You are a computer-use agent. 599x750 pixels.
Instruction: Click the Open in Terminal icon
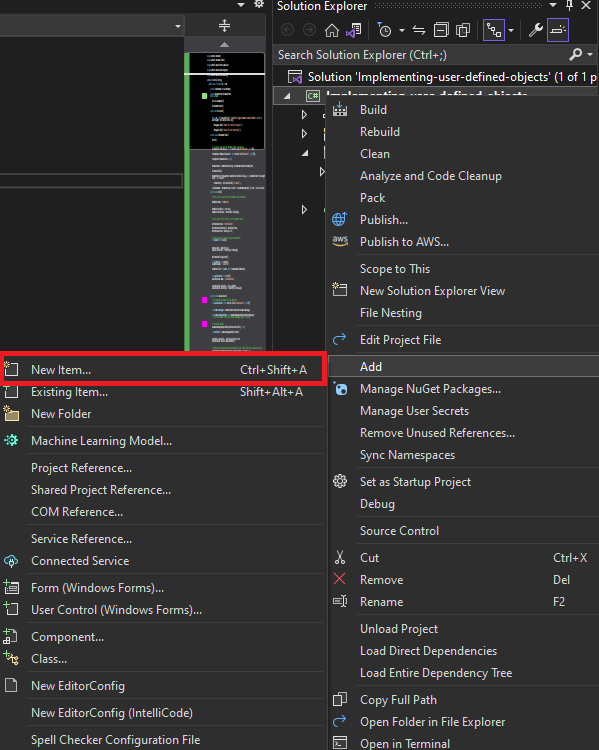(x=340, y=743)
